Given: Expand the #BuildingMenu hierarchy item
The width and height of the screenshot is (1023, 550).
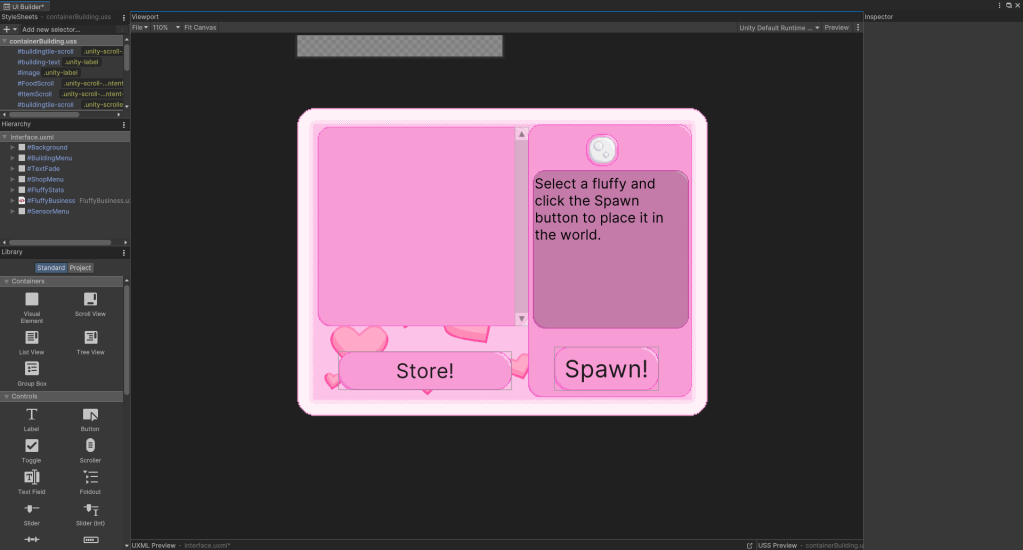Looking at the screenshot, I should 12,158.
